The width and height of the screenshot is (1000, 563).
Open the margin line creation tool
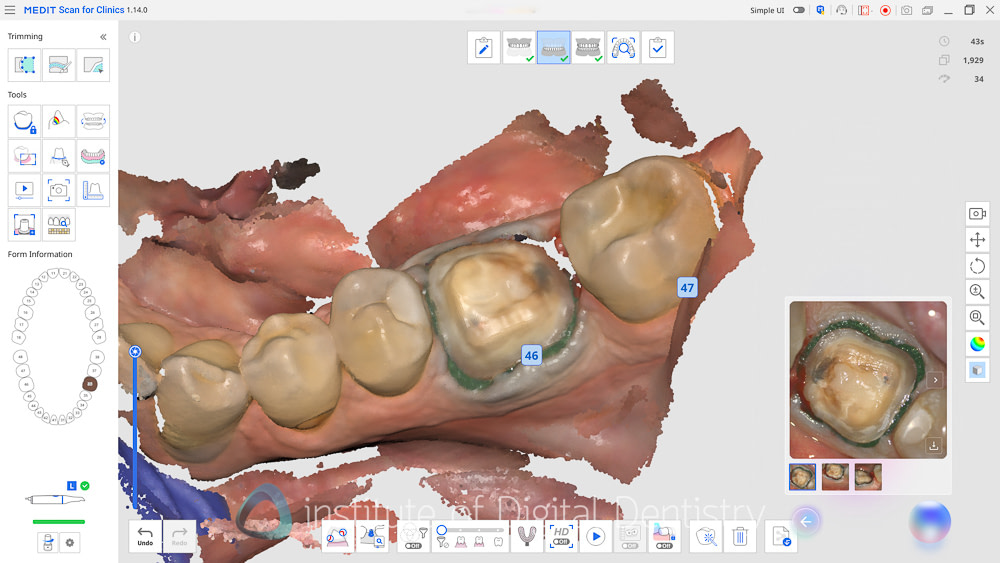pos(59,156)
